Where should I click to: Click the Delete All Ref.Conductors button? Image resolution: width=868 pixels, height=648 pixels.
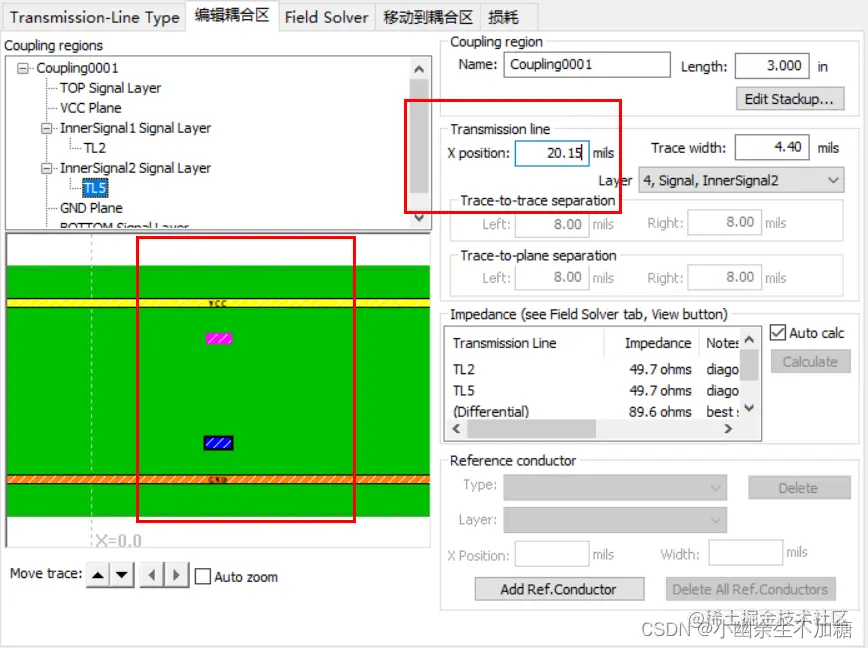click(750, 589)
